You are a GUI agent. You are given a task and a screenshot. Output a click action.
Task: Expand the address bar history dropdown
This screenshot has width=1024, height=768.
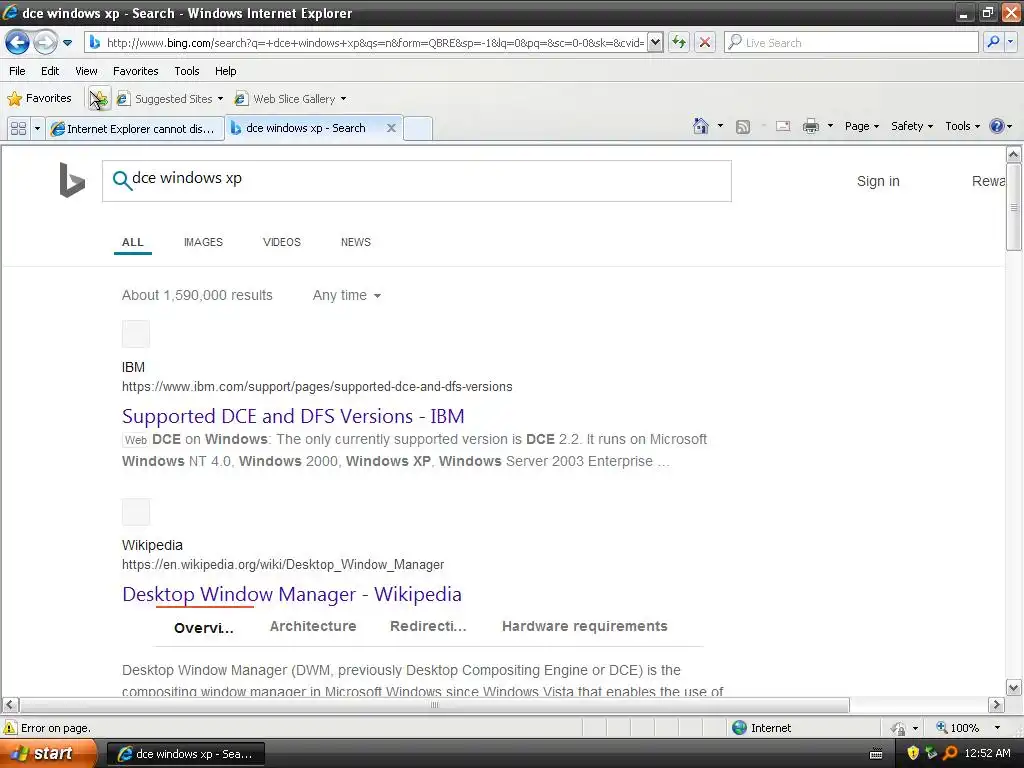(x=655, y=43)
